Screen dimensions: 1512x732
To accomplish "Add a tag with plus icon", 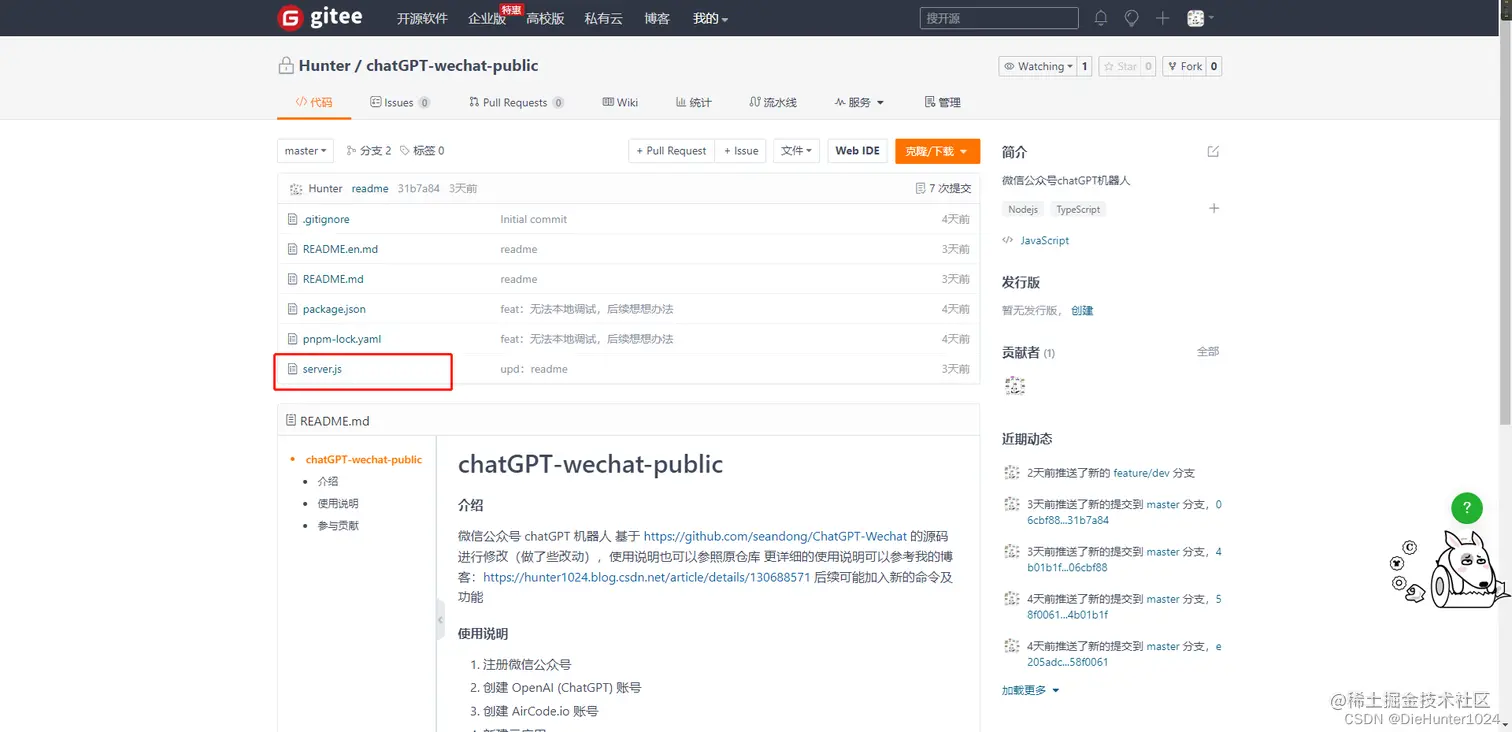I will tap(1214, 208).
